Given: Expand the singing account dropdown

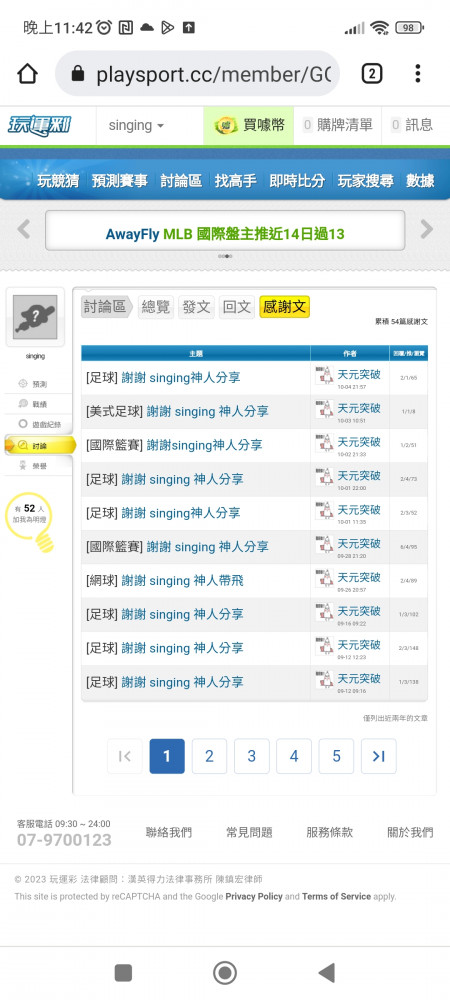Looking at the screenshot, I should 136,125.
